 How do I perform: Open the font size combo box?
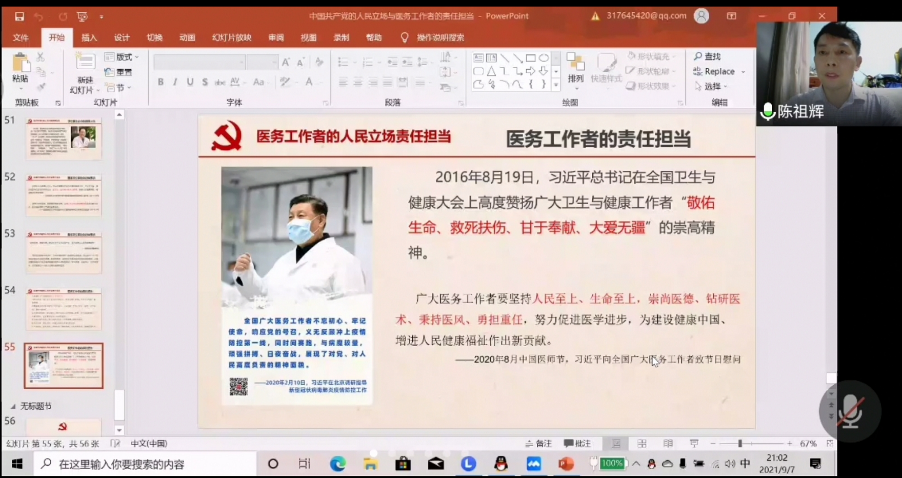[x=262, y=62]
